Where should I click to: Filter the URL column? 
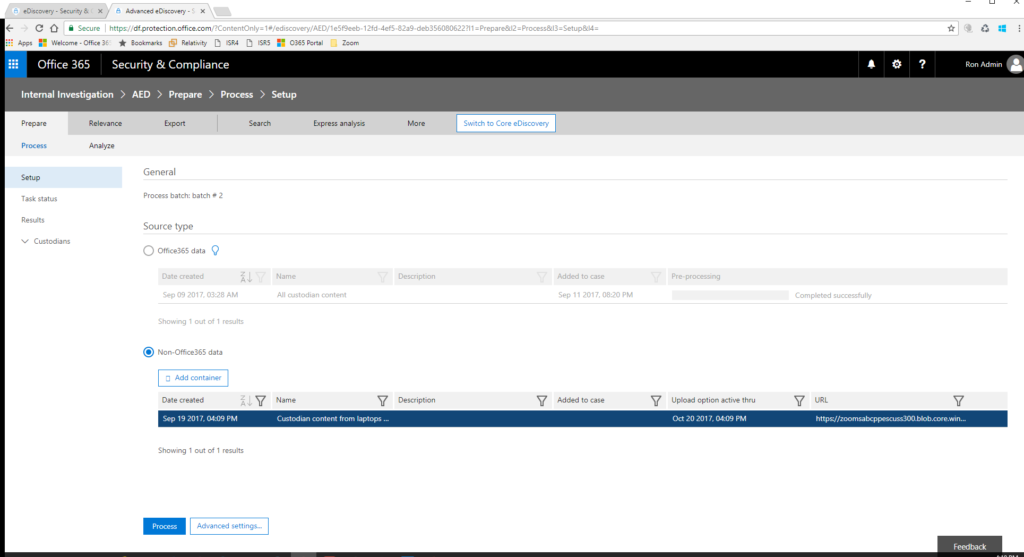[x=958, y=400]
